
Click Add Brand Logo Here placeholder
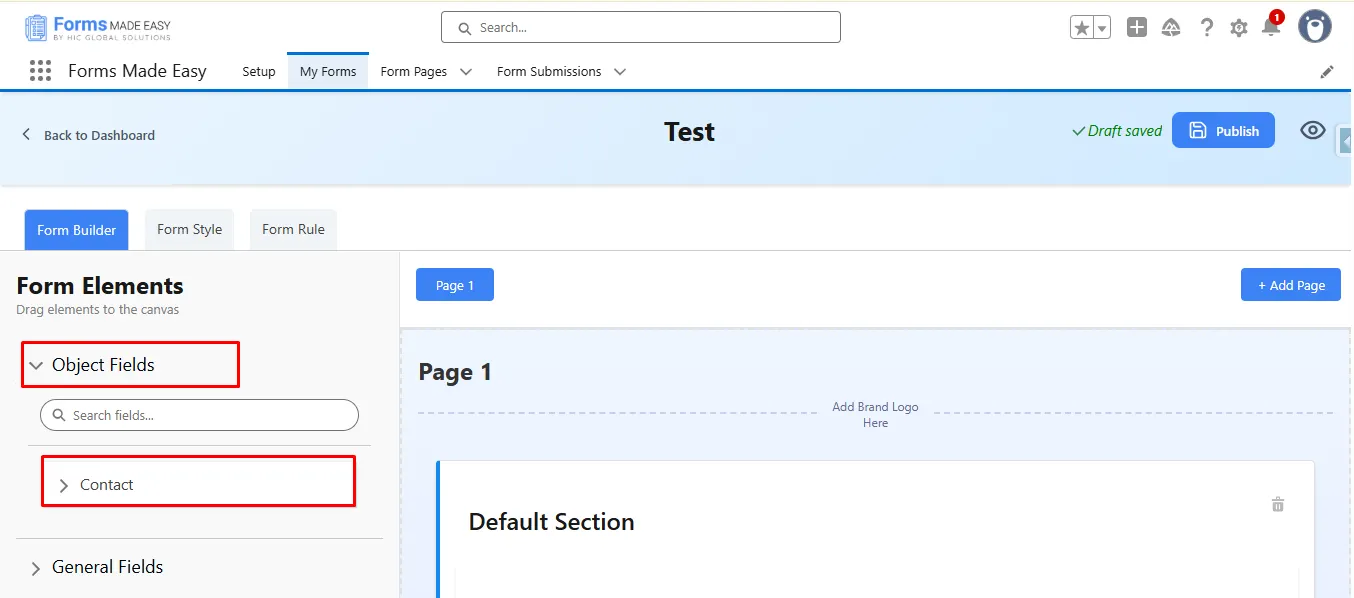click(x=875, y=415)
